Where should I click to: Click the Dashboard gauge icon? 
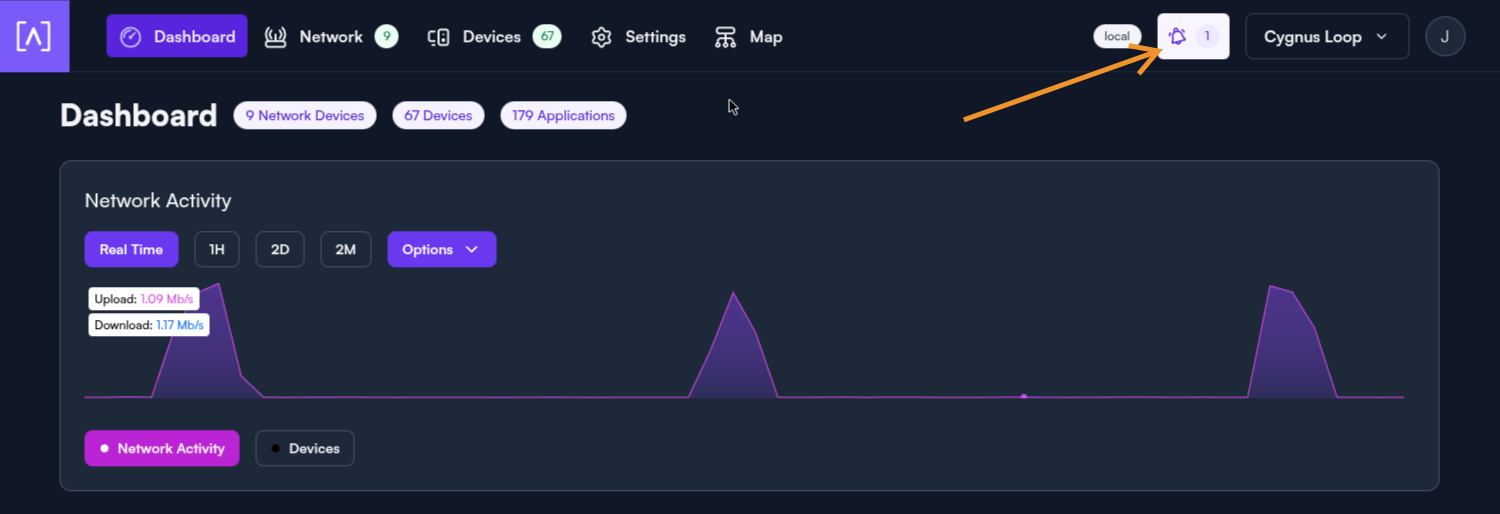(x=131, y=37)
